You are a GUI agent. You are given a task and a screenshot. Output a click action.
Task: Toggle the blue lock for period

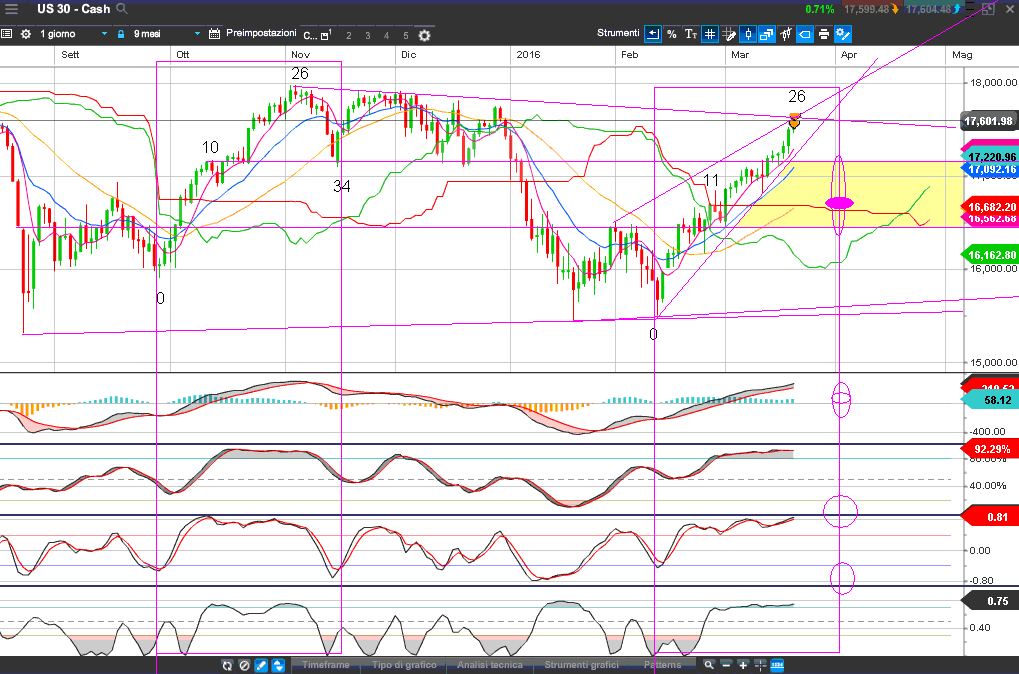tap(120, 34)
